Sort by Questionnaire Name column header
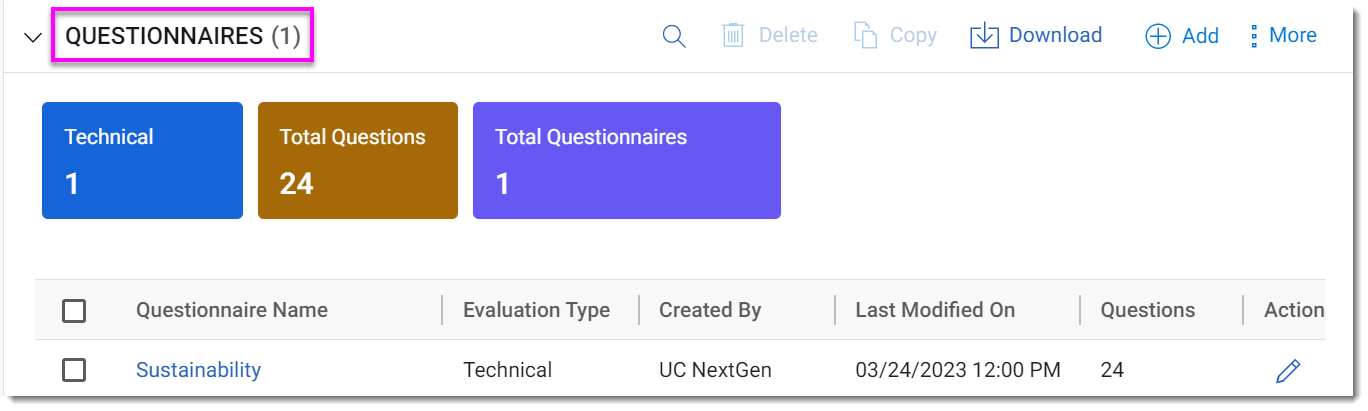1368x411 pixels. pyautogui.click(x=232, y=310)
